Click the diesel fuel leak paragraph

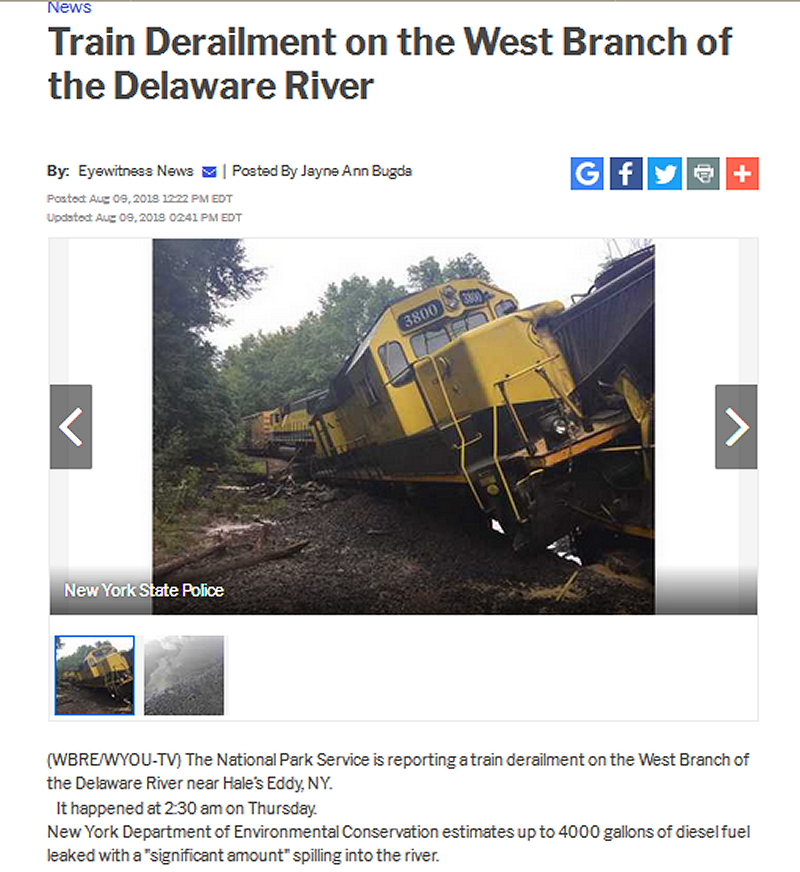[399, 844]
